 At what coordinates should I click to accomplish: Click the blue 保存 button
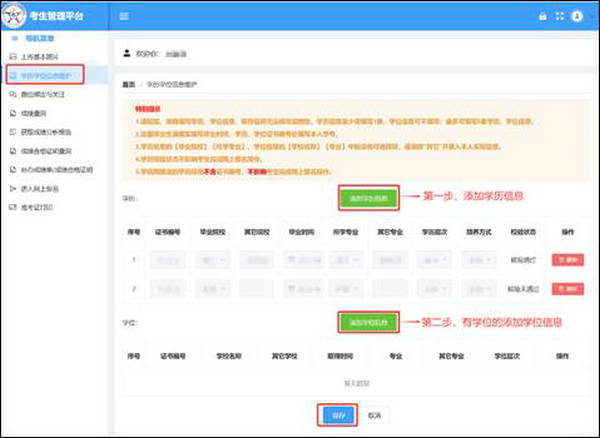coord(339,414)
